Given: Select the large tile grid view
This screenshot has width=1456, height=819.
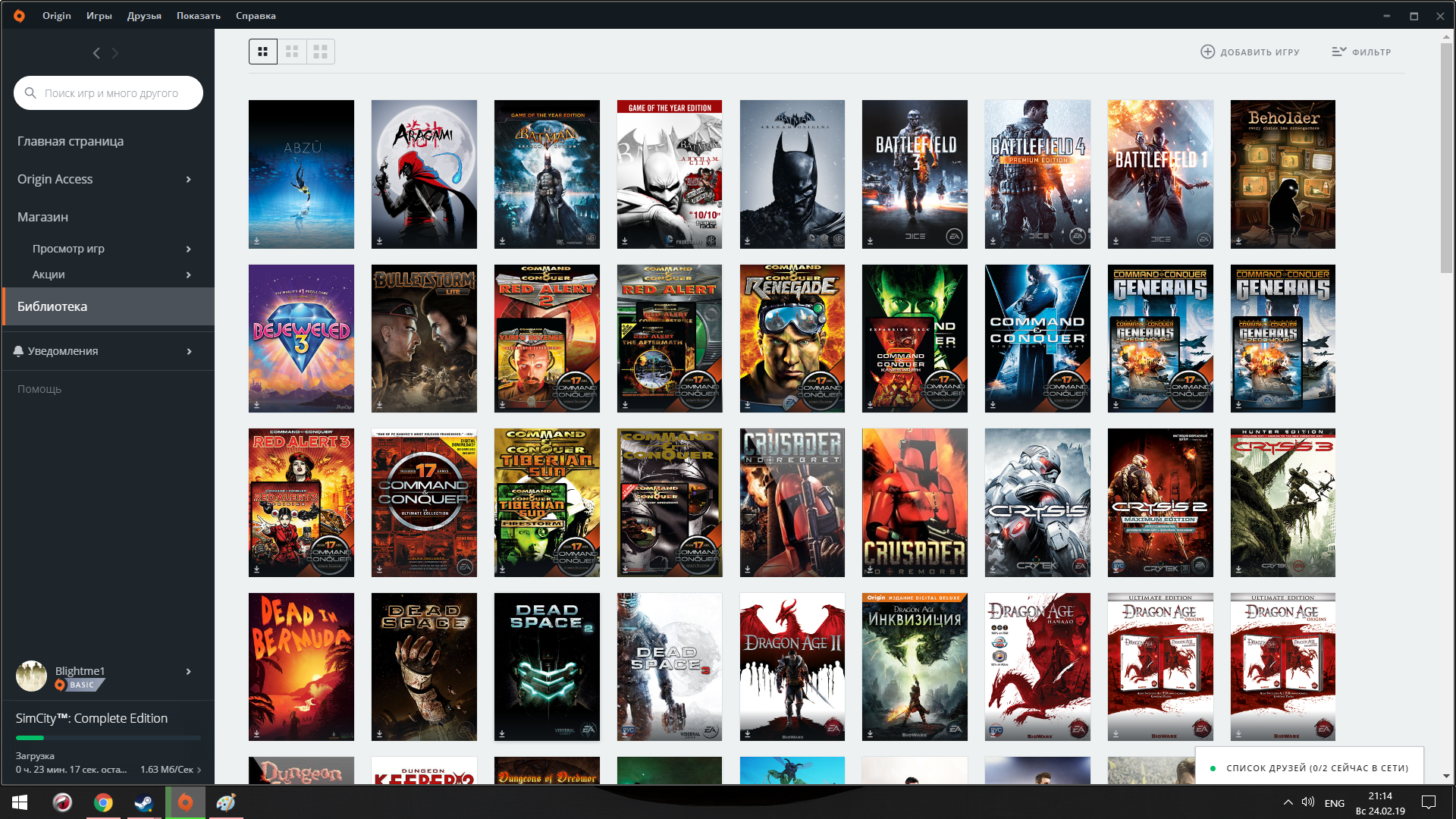Looking at the screenshot, I should pyautogui.click(x=321, y=52).
